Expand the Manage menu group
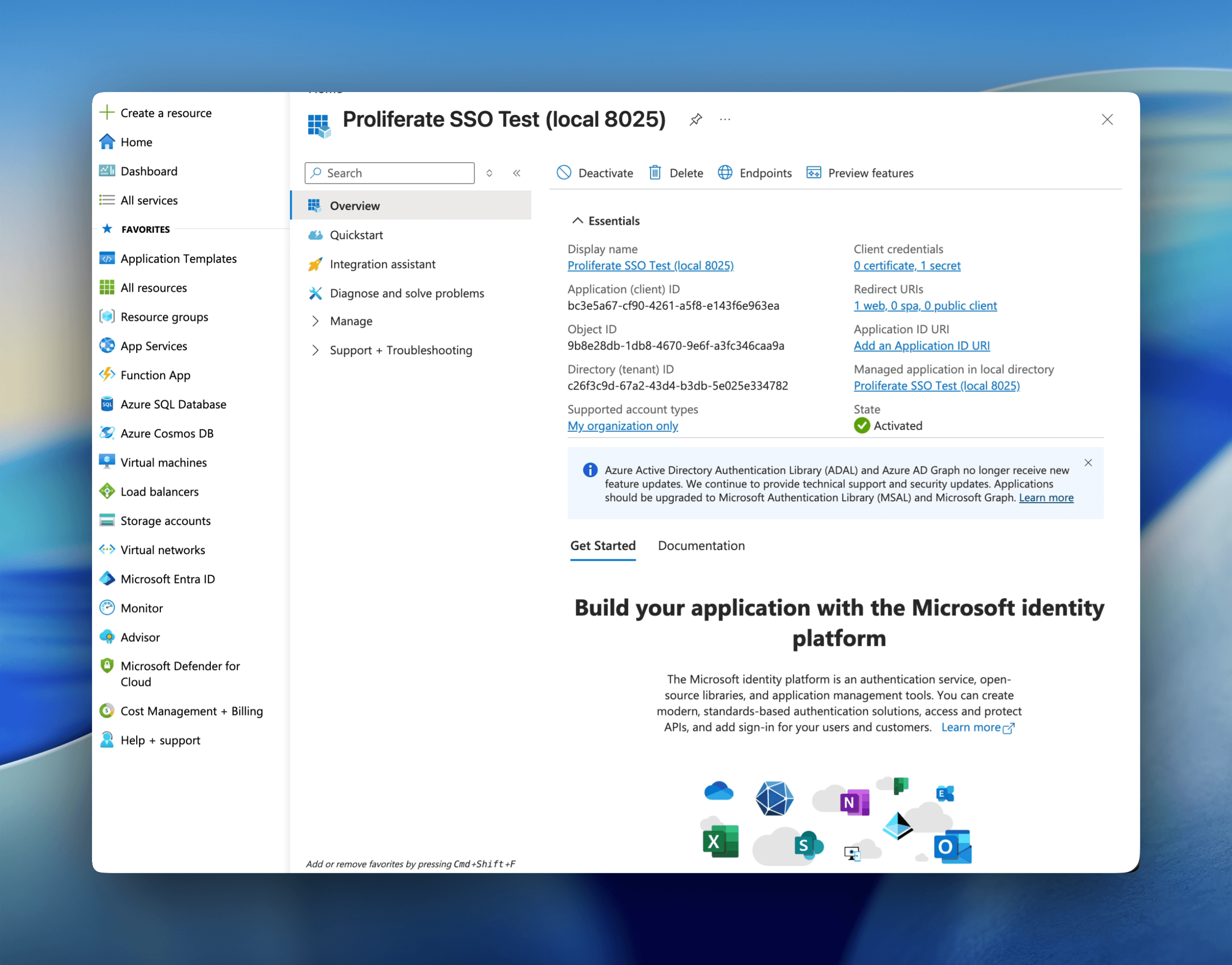The width and height of the screenshot is (1232, 965). tap(315, 321)
